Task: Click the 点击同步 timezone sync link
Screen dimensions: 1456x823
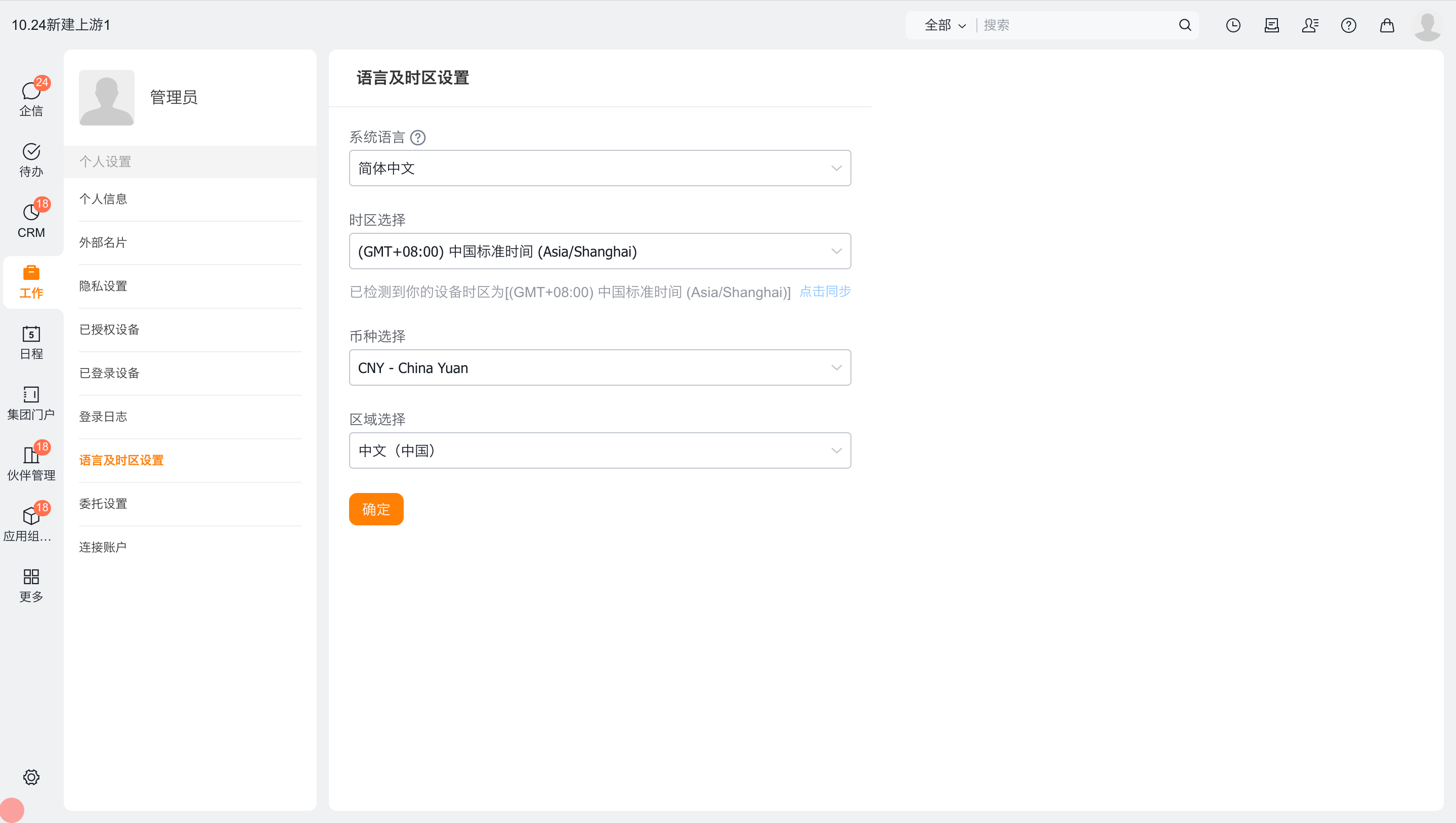Action: click(x=825, y=292)
